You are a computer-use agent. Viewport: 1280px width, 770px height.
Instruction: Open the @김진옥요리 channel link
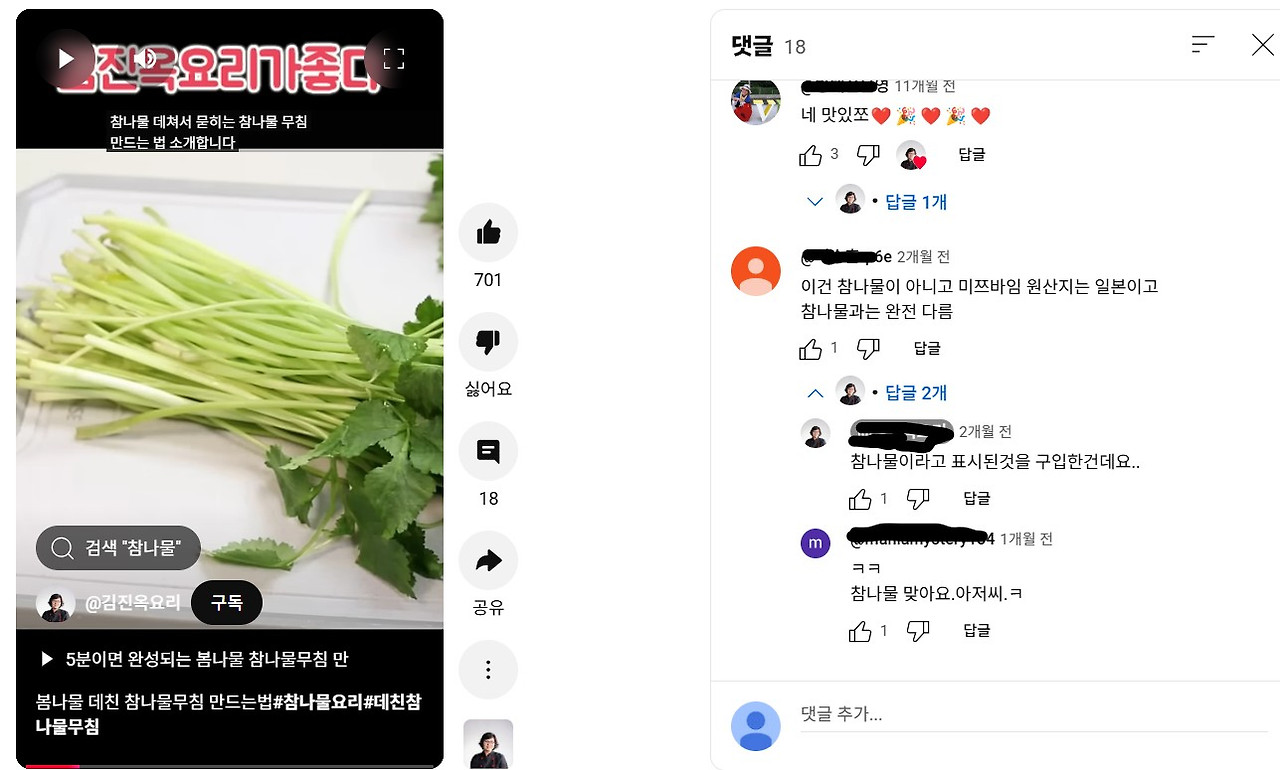coord(132,603)
